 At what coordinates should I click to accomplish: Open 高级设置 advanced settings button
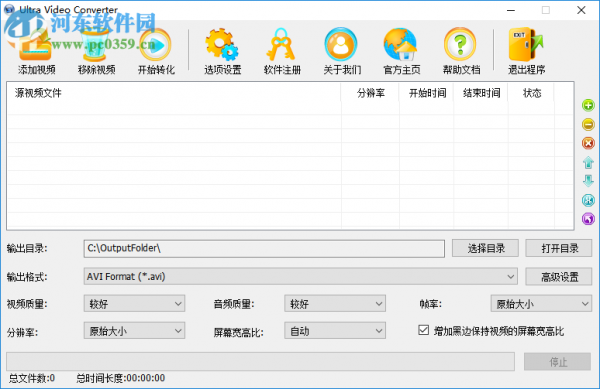coord(559,277)
